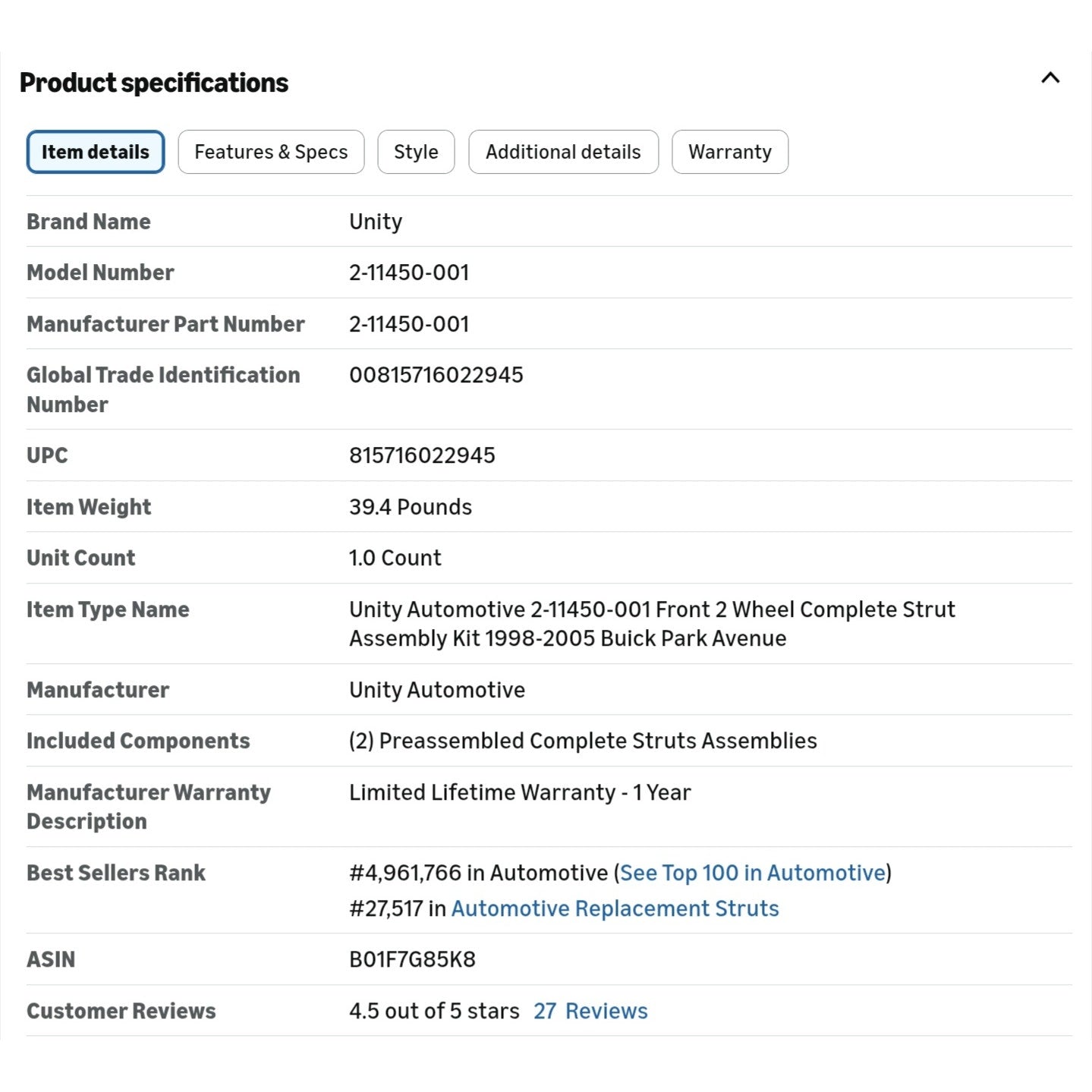Open the Style tab
This screenshot has width=1092, height=1092.
(416, 152)
